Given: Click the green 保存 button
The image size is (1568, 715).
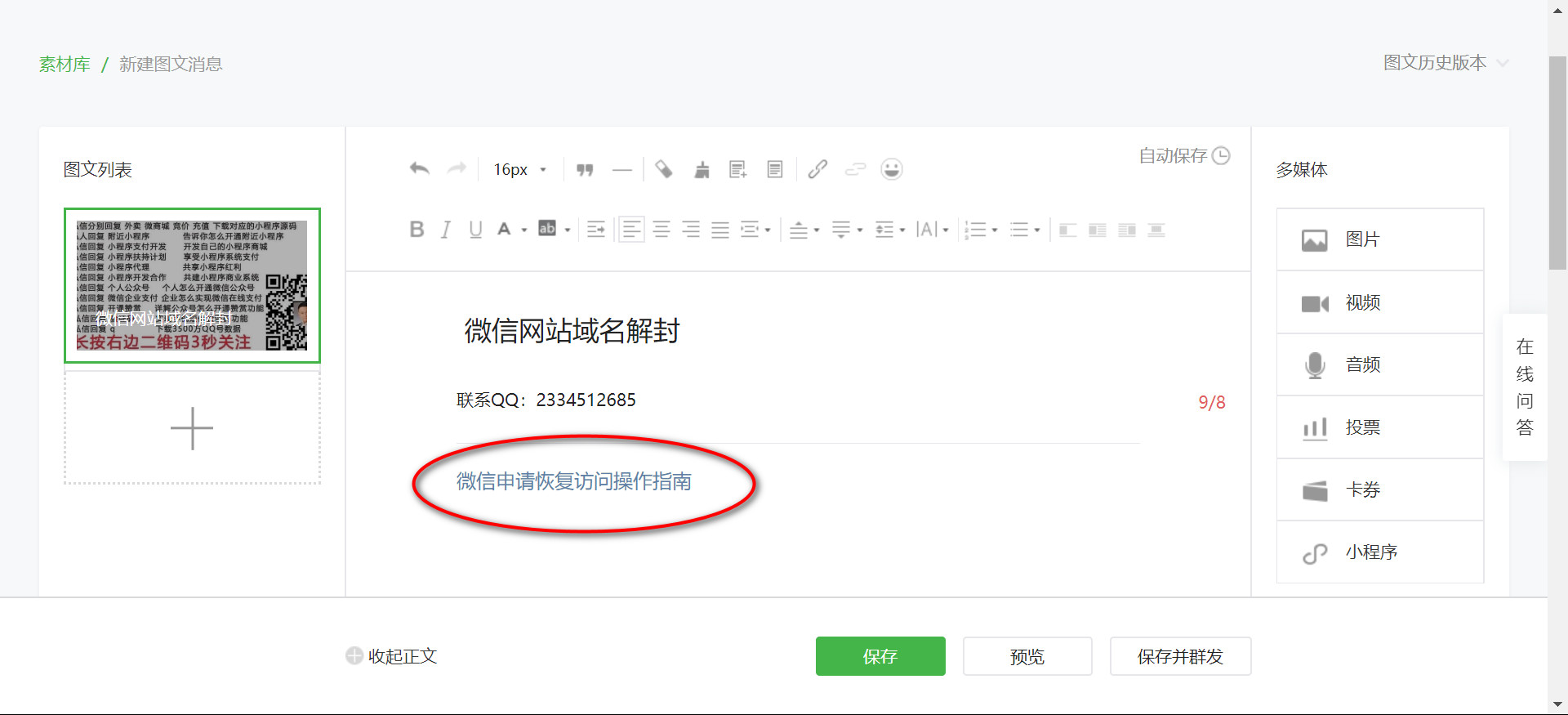Looking at the screenshot, I should [x=880, y=656].
